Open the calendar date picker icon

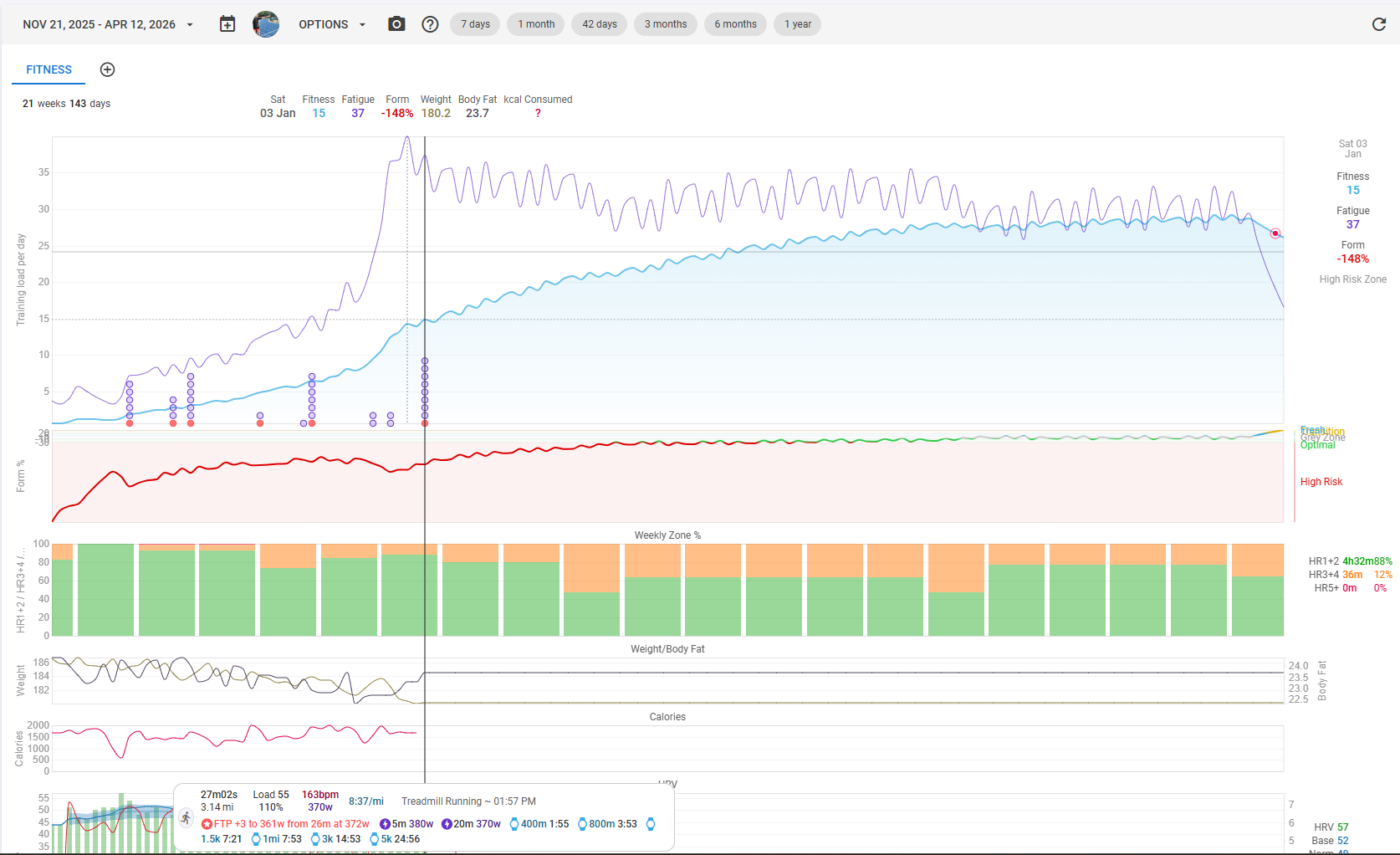click(x=227, y=24)
